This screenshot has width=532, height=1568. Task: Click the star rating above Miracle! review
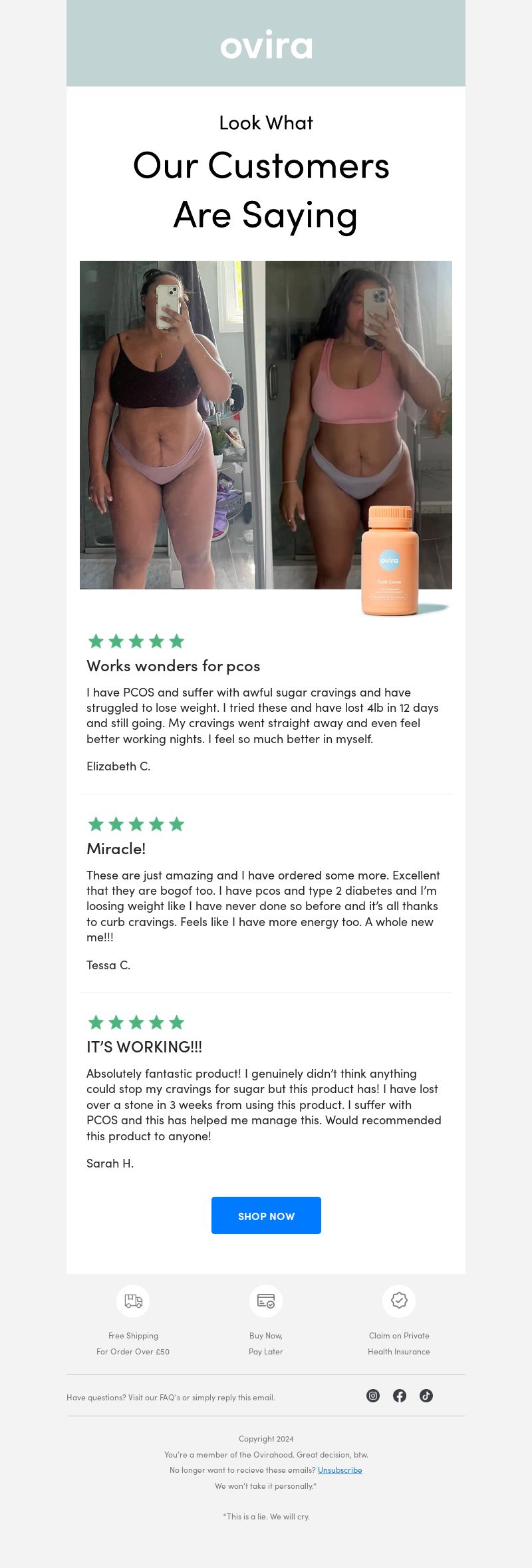click(136, 824)
